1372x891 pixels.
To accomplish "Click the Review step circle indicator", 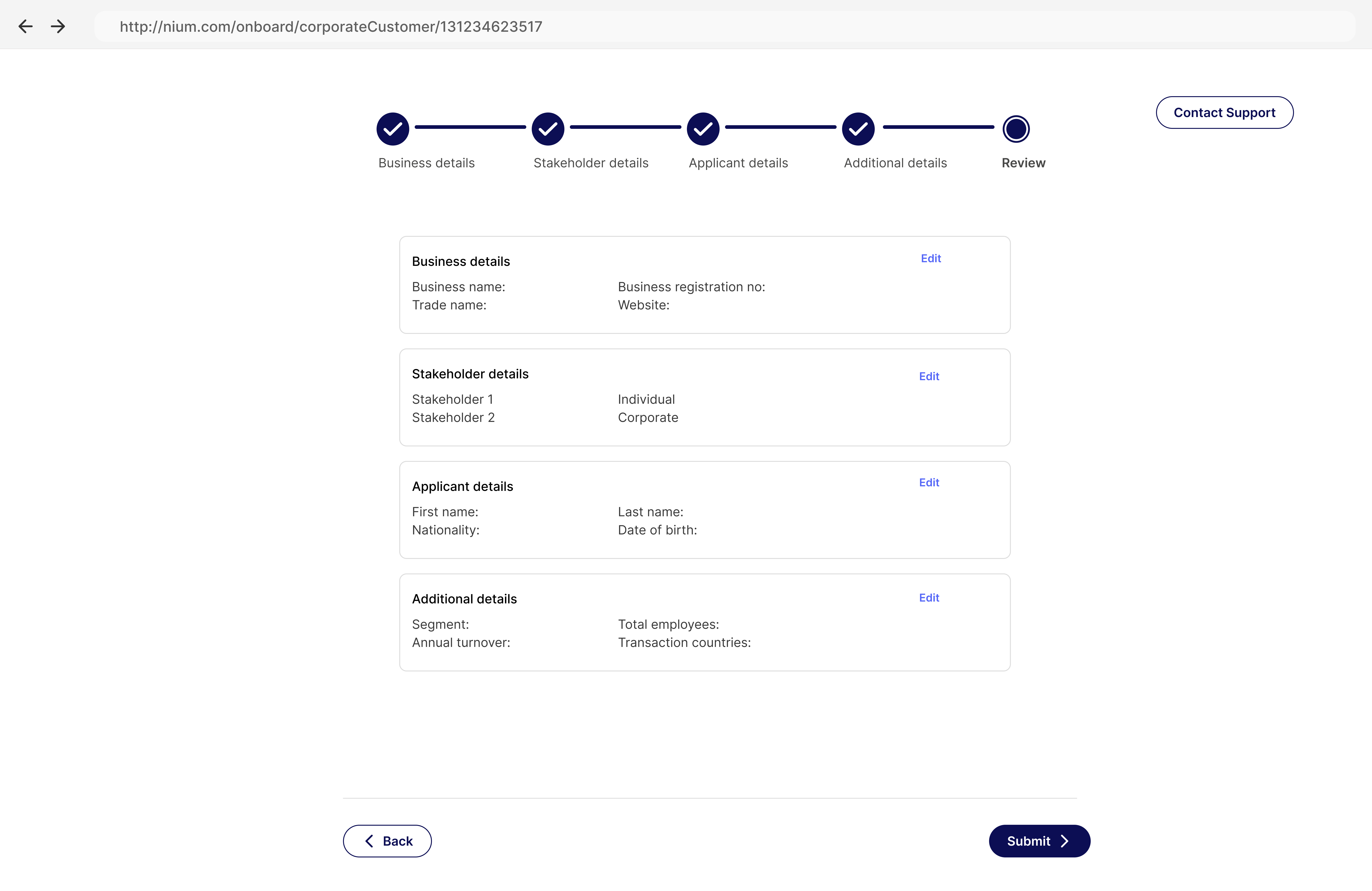I will [x=1016, y=129].
